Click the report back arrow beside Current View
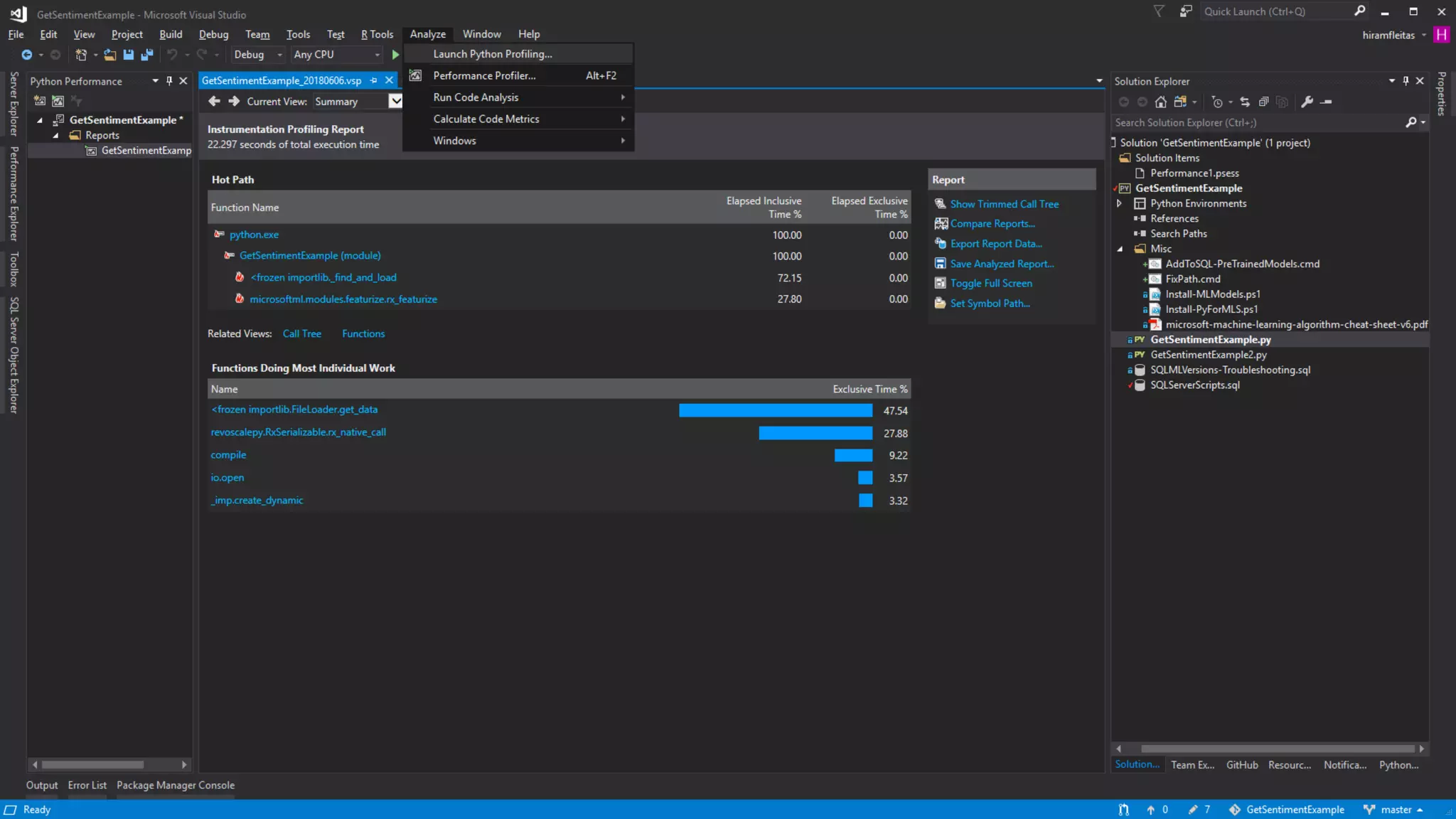 pyautogui.click(x=214, y=101)
